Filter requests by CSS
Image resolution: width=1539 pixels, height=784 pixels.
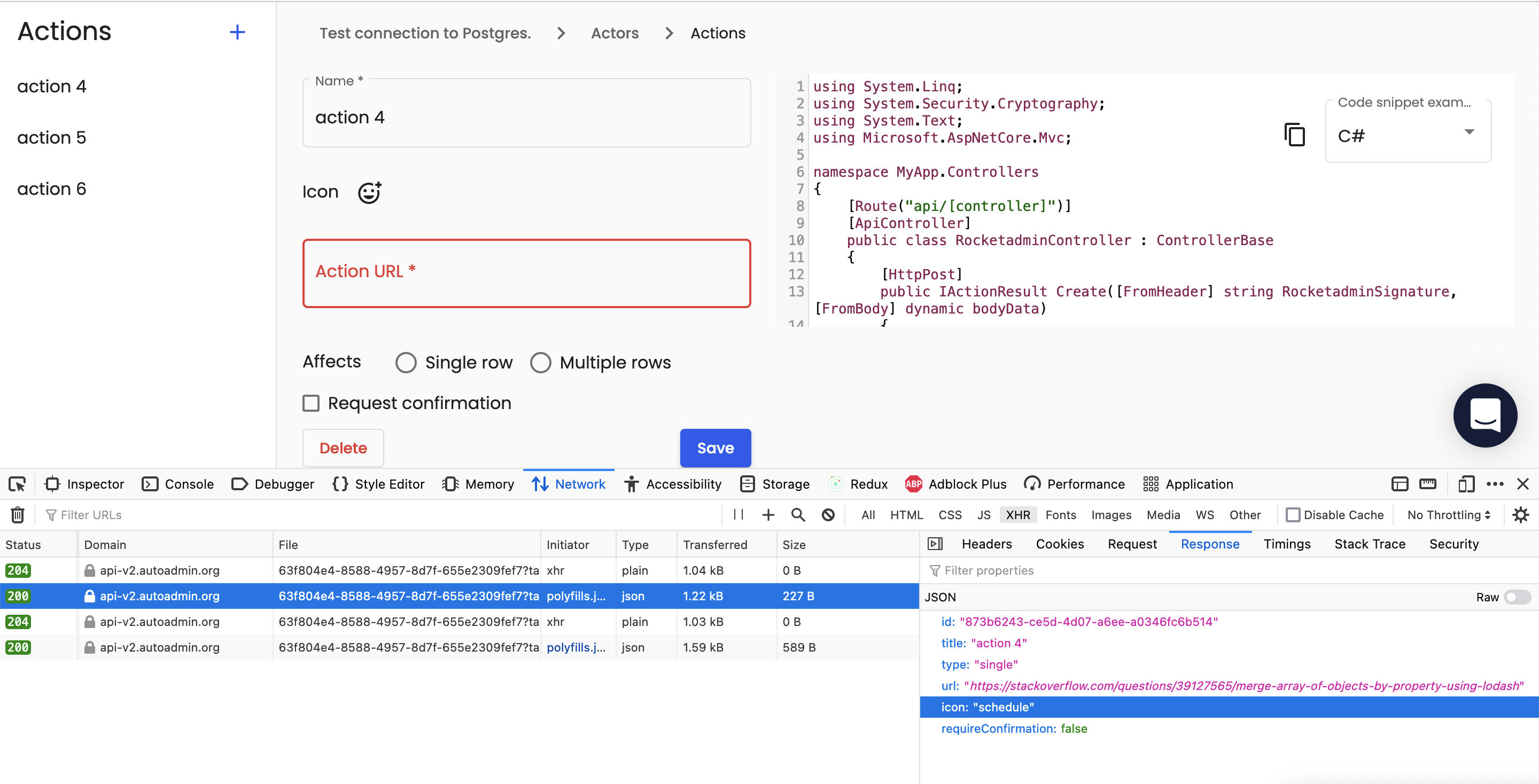[x=950, y=515]
